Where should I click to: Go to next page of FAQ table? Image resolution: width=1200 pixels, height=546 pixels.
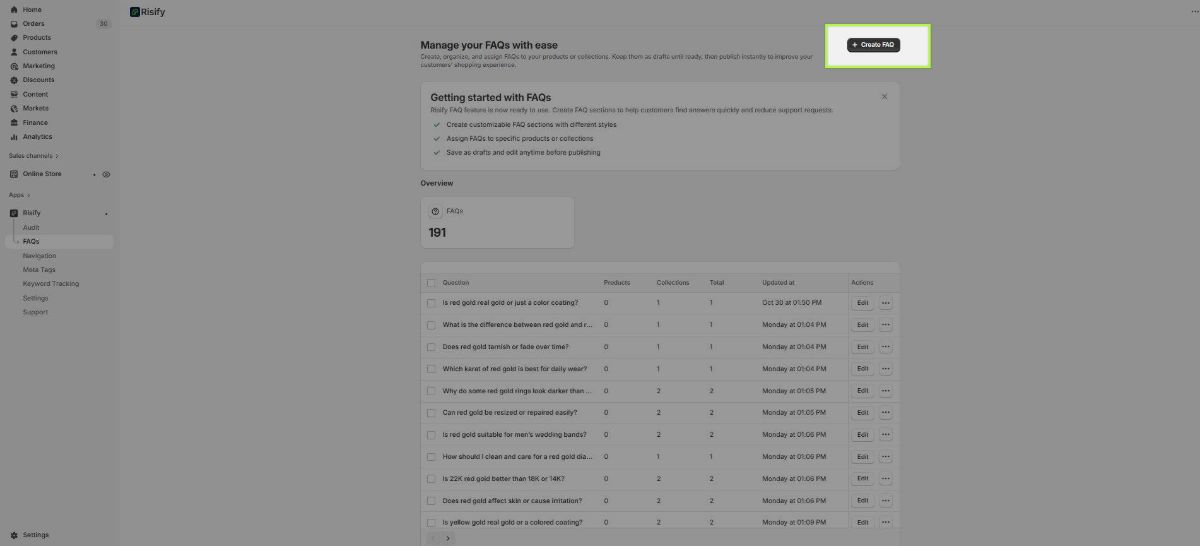pos(447,538)
